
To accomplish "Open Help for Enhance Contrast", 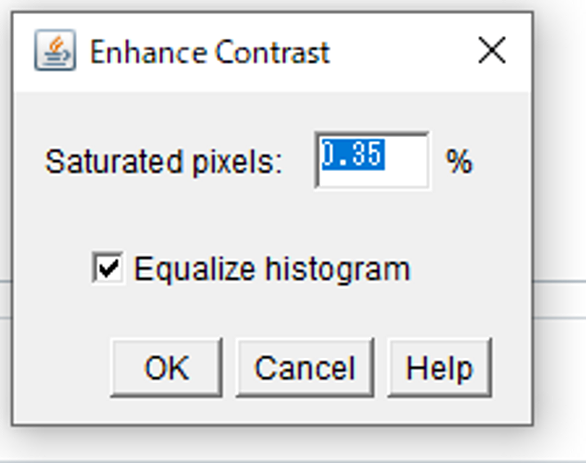I will click(440, 368).
